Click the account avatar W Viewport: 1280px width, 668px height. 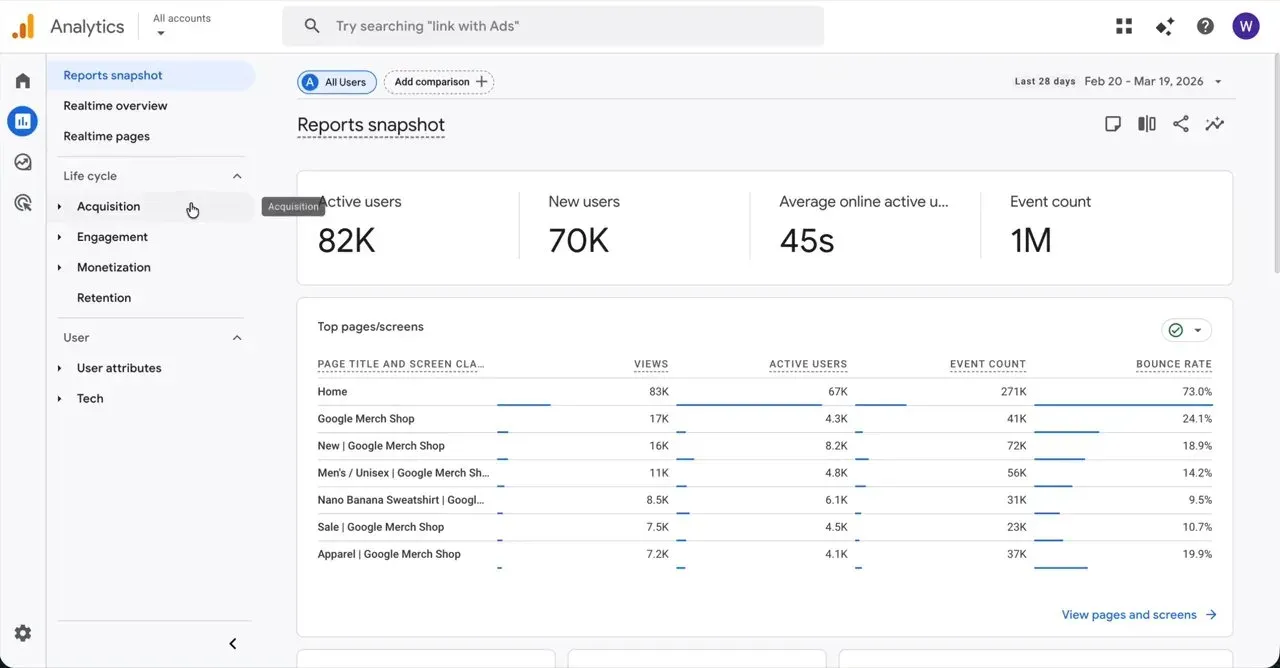point(1246,26)
